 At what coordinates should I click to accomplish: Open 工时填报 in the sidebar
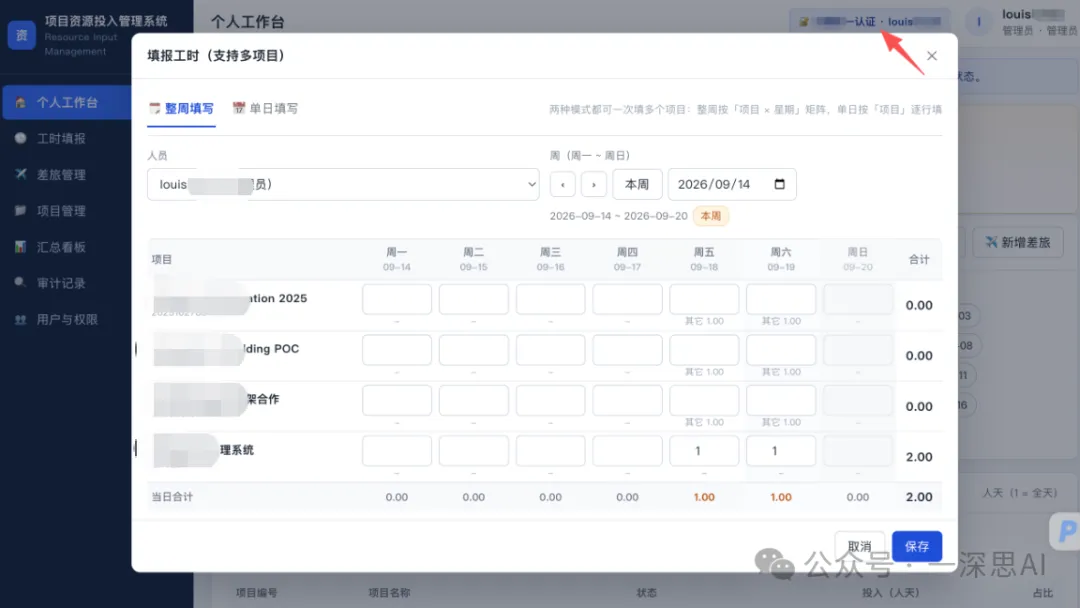[61, 138]
